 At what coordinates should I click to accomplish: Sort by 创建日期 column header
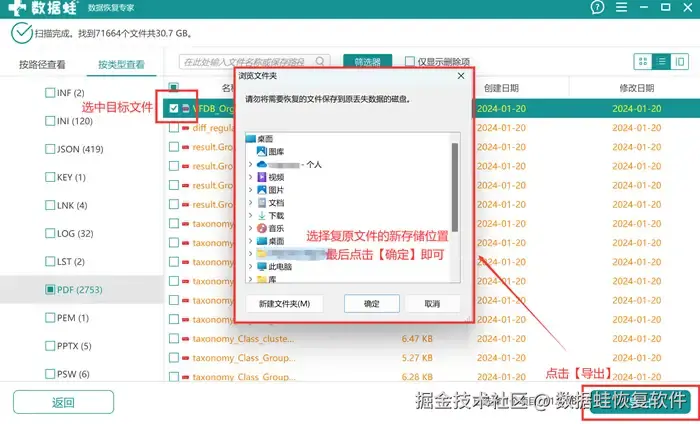(x=501, y=88)
